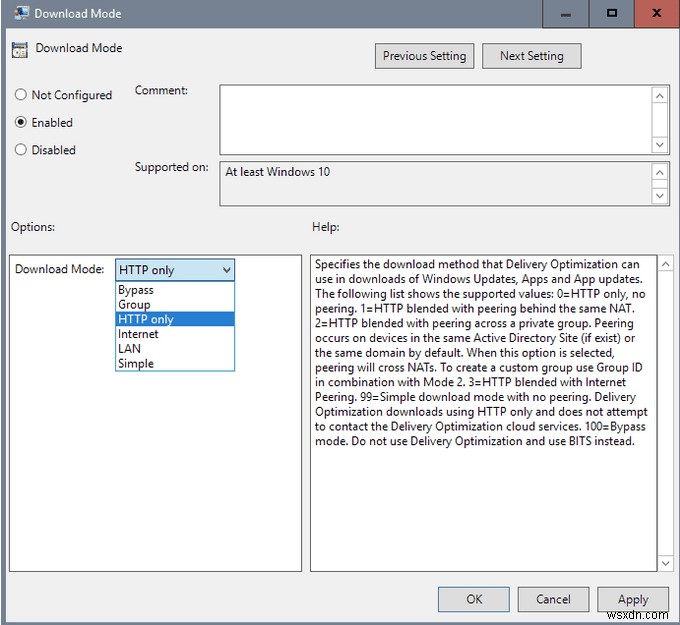Click inside the Comment text box
This screenshot has height=625, width=680.
(435, 120)
